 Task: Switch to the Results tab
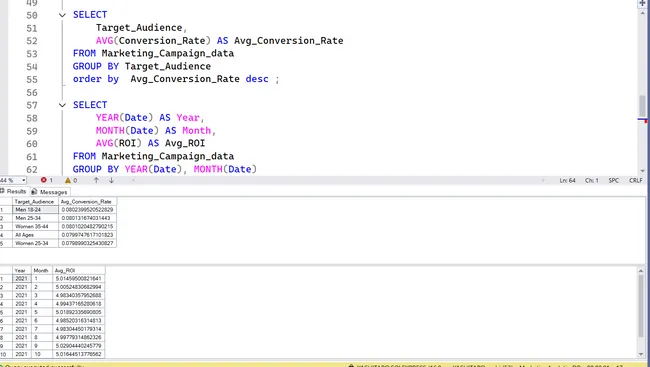point(14,192)
